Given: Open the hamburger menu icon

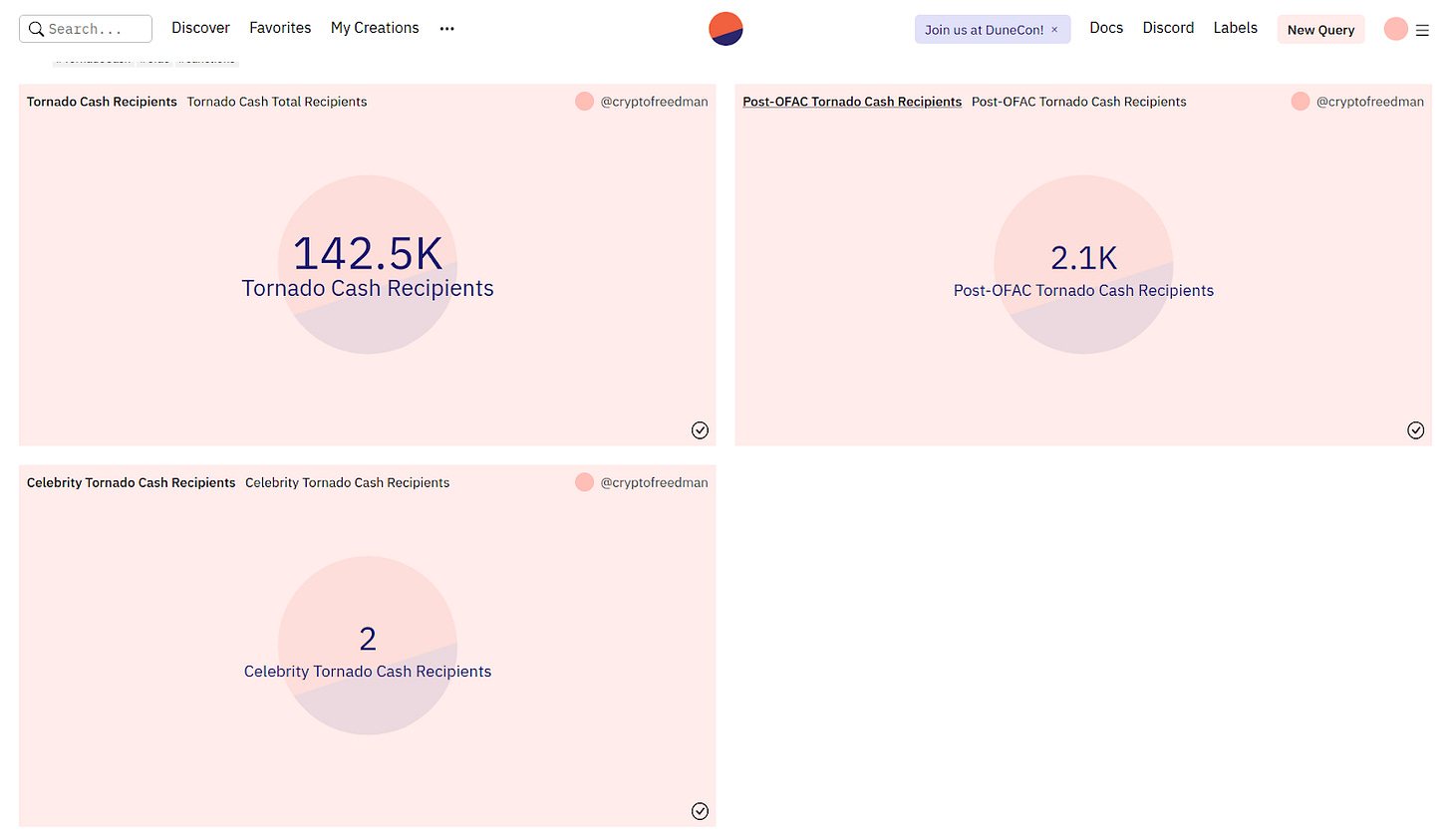Looking at the screenshot, I should tap(1423, 30).
